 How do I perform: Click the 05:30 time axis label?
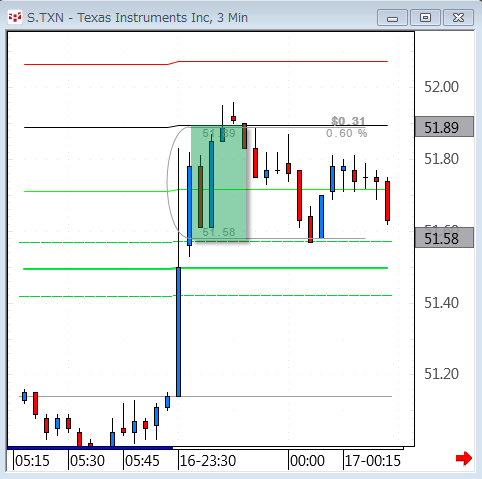point(87,461)
